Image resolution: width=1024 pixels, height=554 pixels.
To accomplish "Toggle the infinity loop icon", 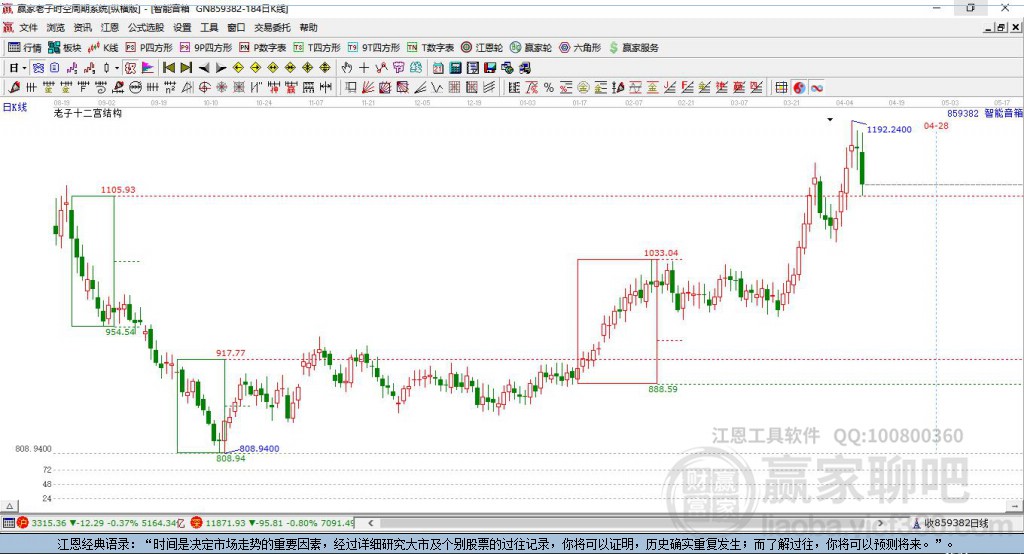I will coord(816,88).
